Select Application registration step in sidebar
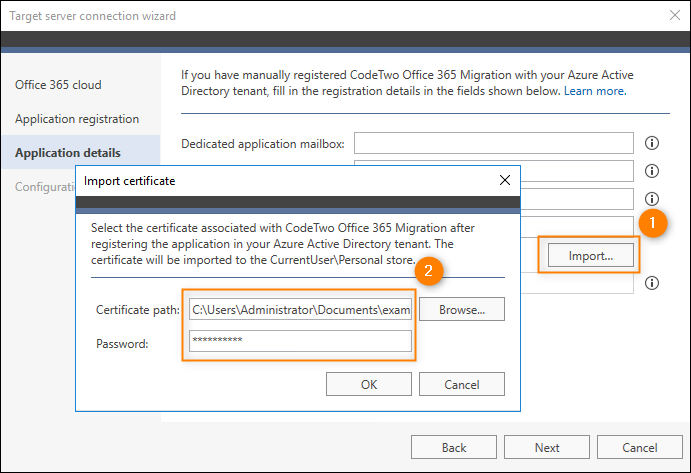The height and width of the screenshot is (473, 691). 77,119
